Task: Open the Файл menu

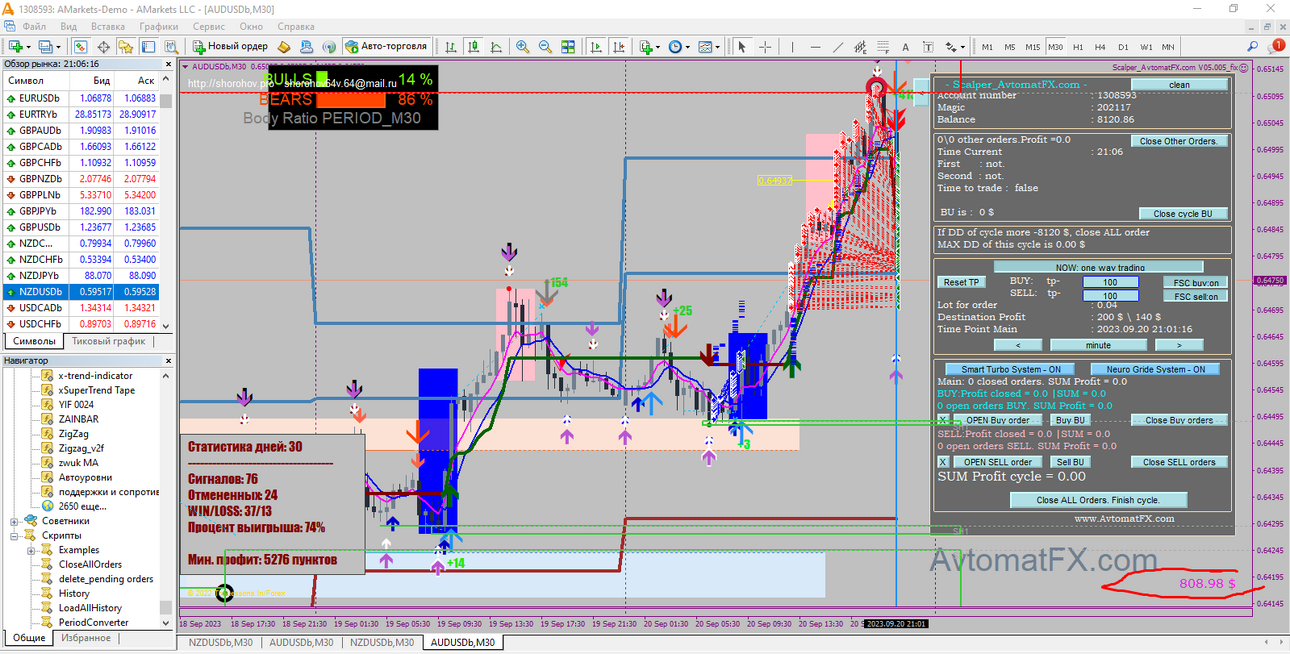Action: [33, 26]
